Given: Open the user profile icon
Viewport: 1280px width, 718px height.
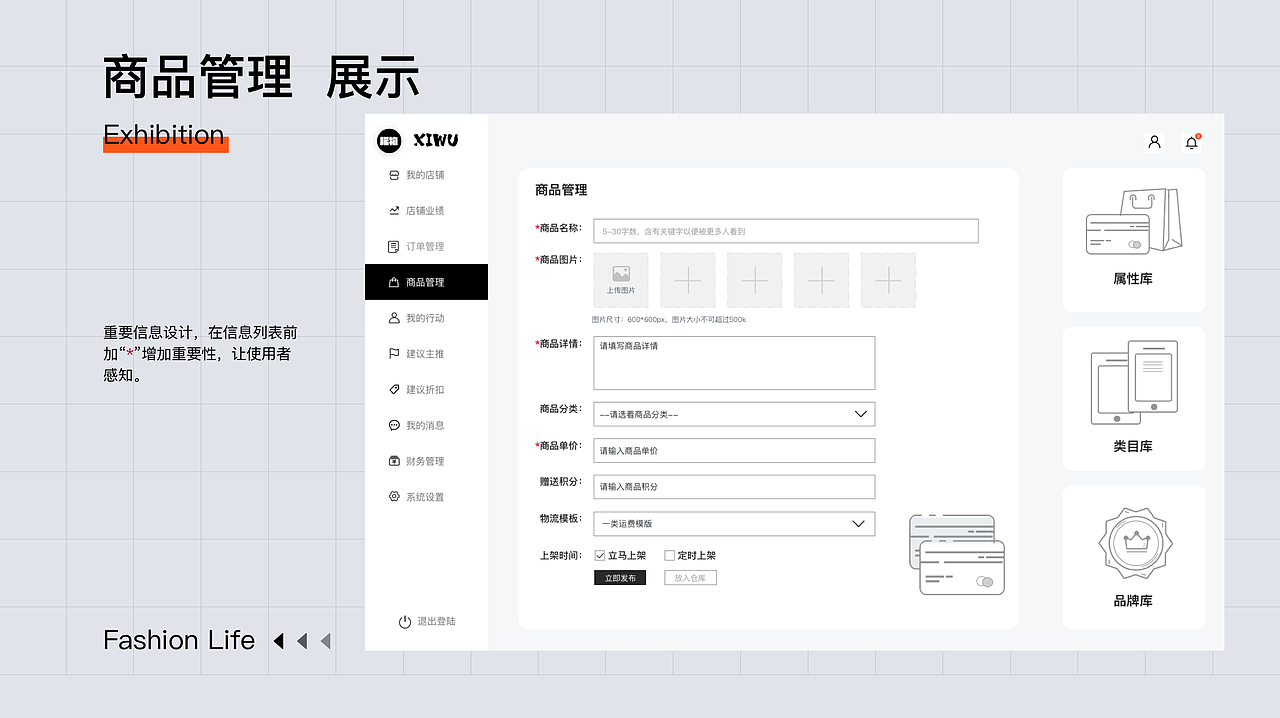Looking at the screenshot, I should [1154, 142].
